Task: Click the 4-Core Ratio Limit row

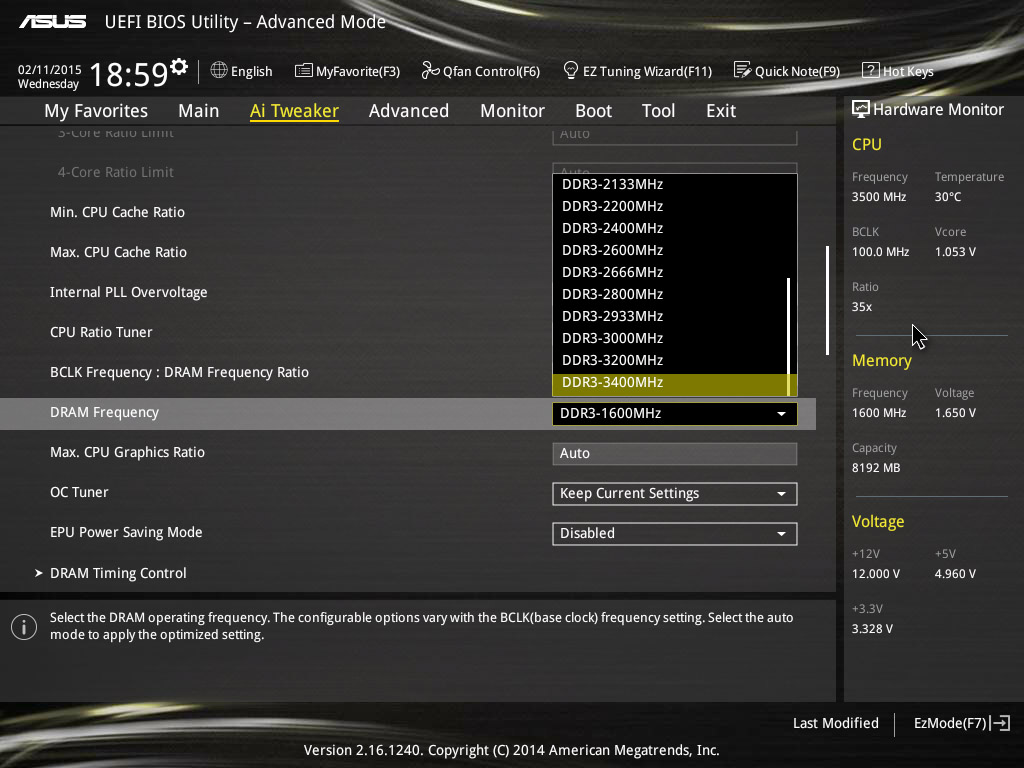Action: (116, 172)
